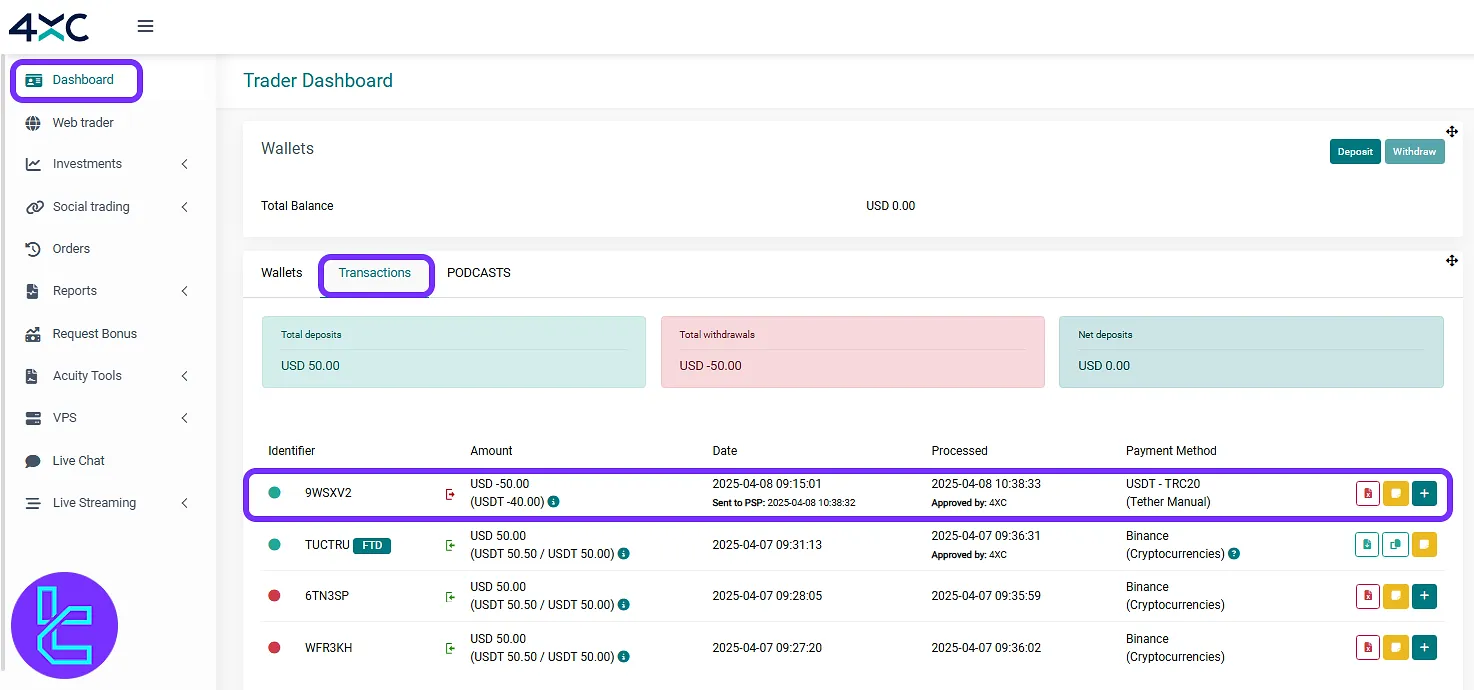Click the download-file icon for TUCTRU

1367,545
